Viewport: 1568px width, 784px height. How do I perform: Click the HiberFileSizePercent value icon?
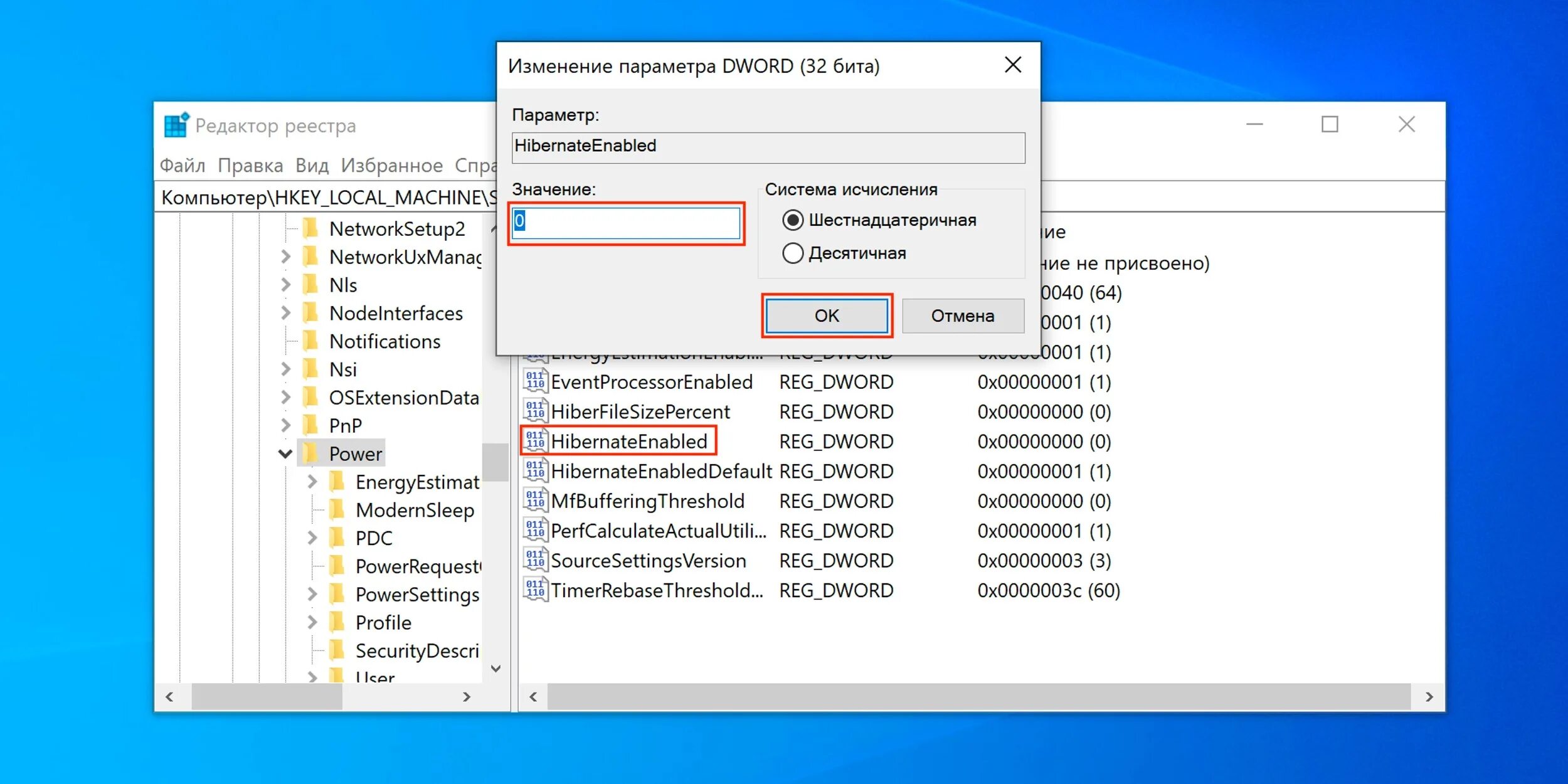pos(535,411)
